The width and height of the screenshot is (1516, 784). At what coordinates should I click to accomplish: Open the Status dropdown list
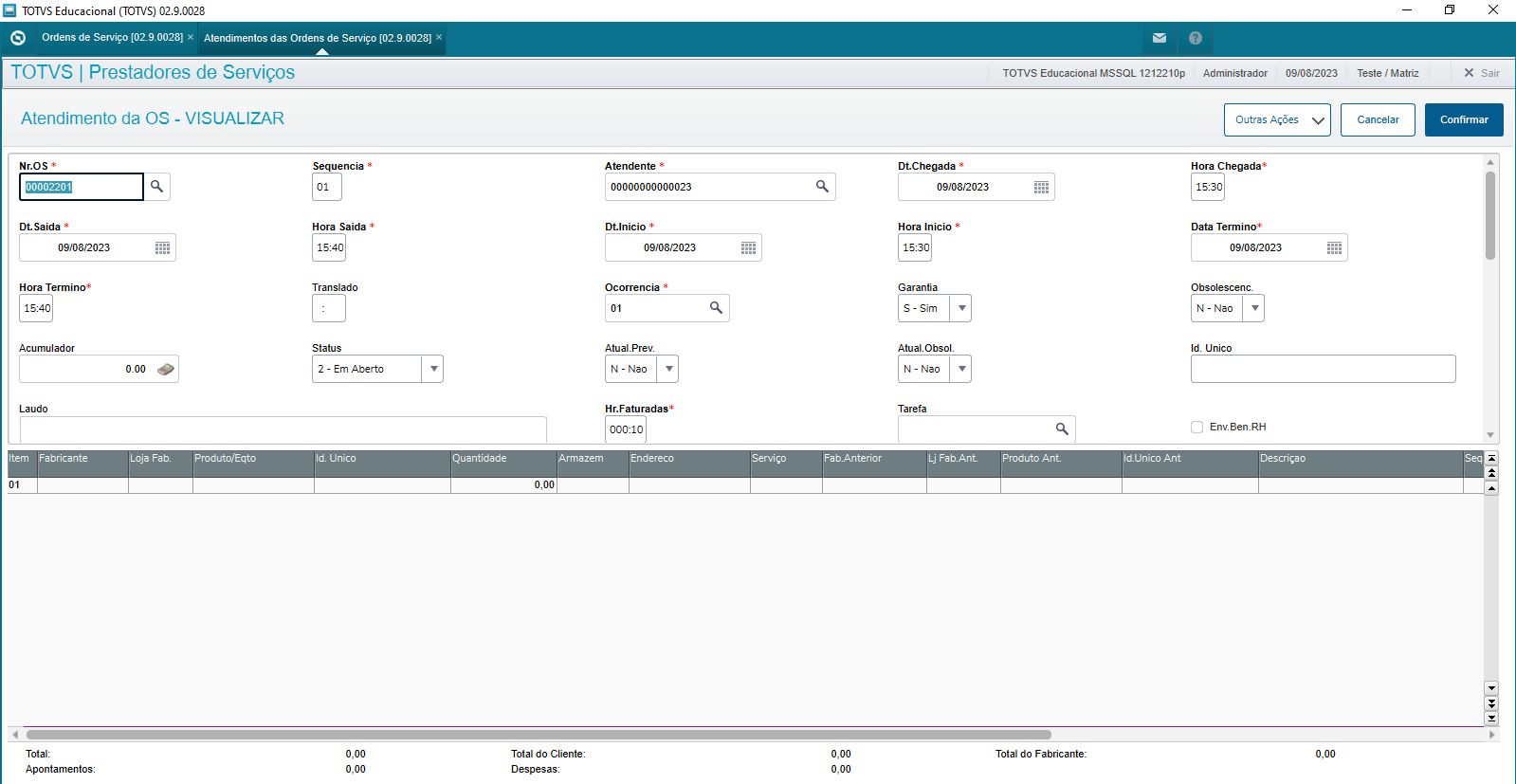coord(433,369)
